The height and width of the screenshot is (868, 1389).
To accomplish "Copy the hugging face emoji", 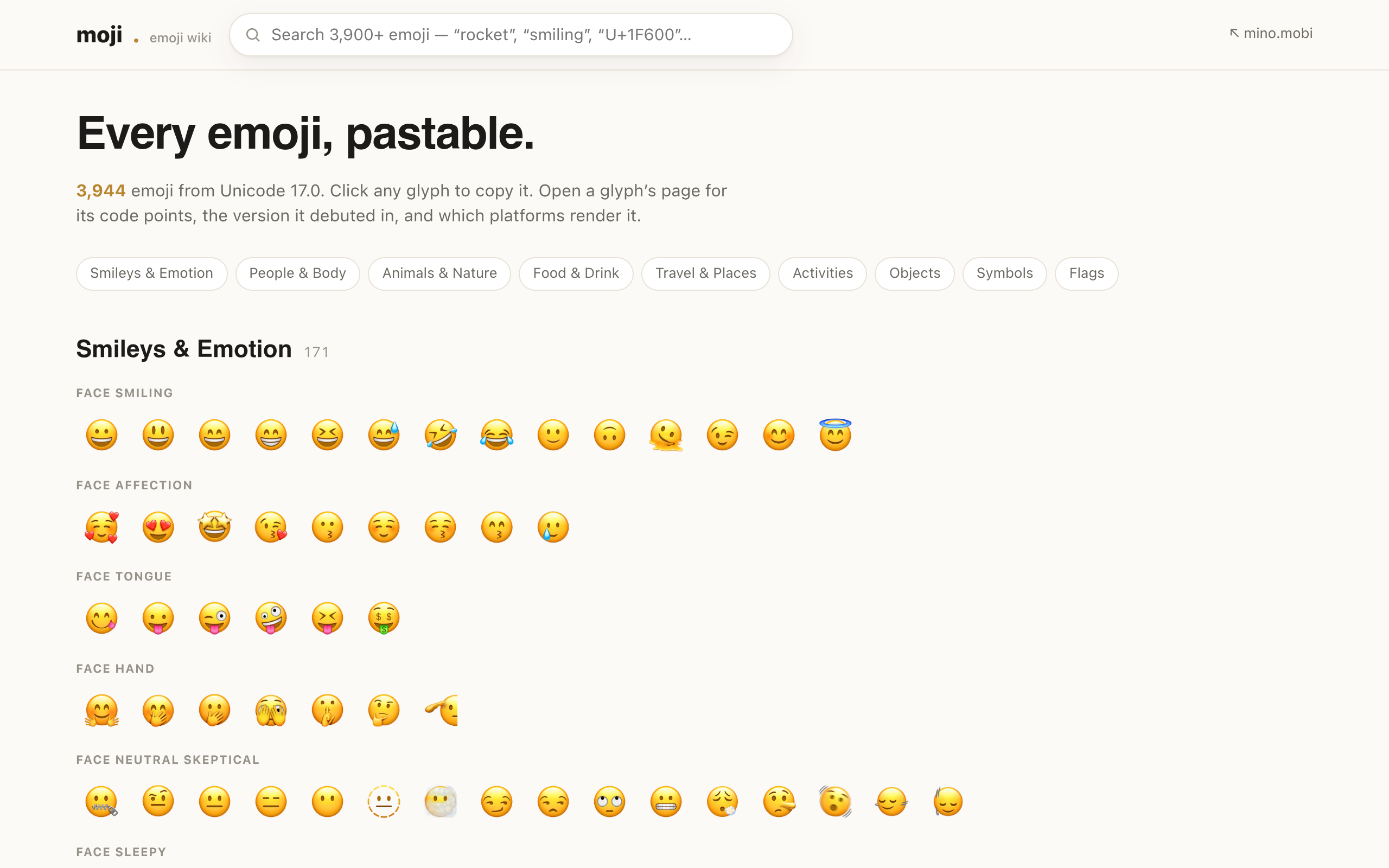I will click(101, 710).
